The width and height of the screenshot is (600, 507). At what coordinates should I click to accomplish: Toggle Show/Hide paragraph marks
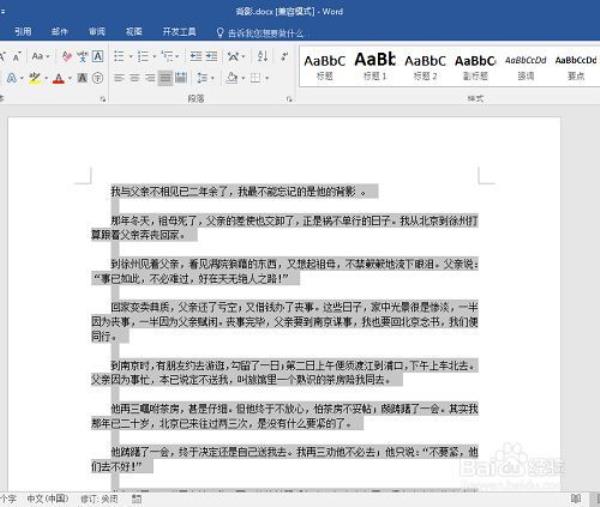[284, 57]
